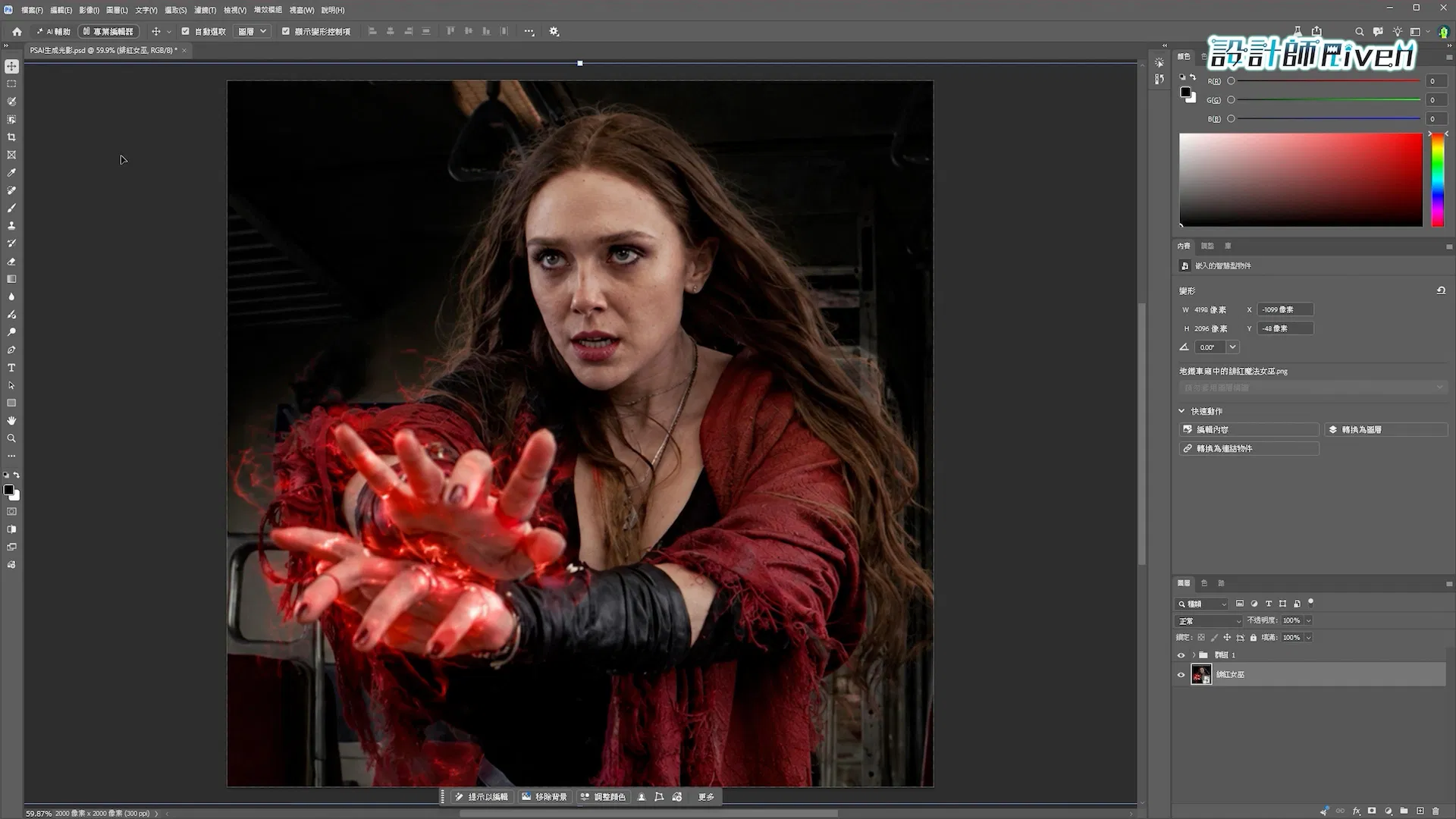Create a new layer with plus icon
Screen dimensions: 1456x819
click(x=1420, y=811)
